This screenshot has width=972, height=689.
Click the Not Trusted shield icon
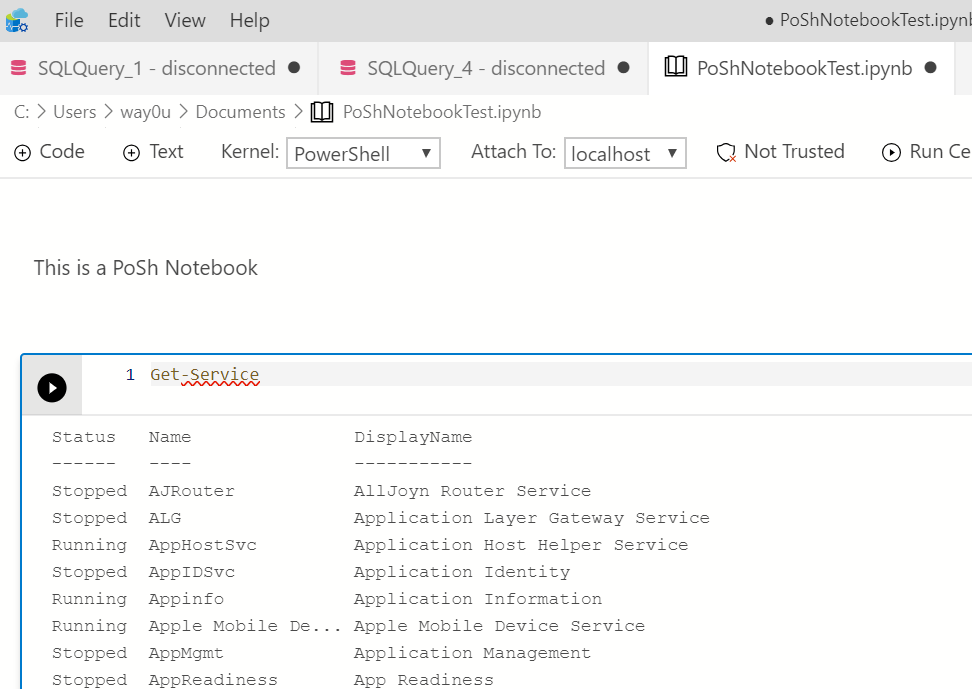point(727,152)
